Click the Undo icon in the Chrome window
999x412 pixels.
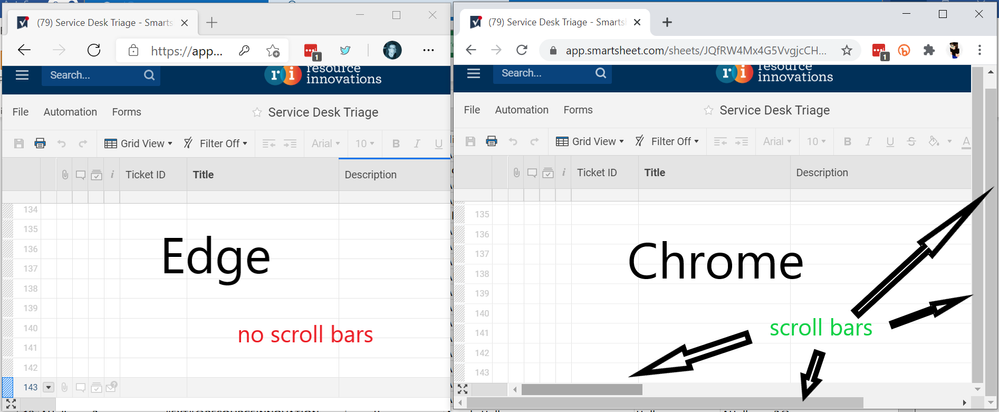point(512,142)
